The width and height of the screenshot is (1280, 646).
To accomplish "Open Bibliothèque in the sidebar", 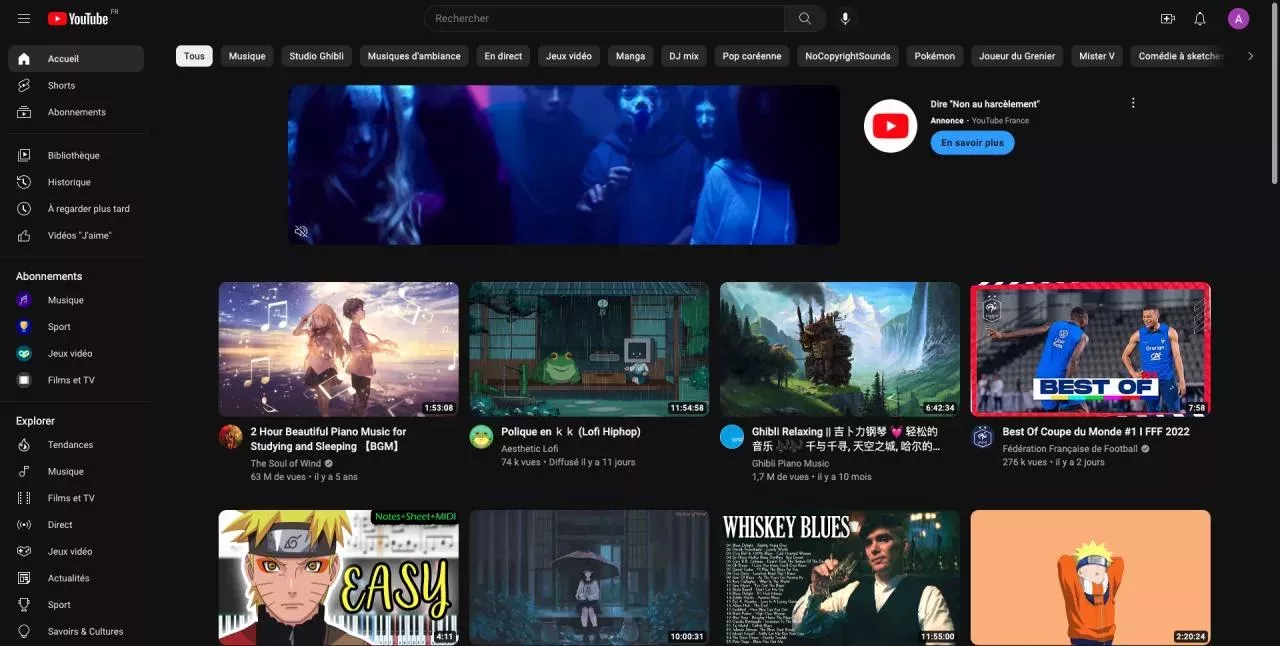I will (76, 155).
